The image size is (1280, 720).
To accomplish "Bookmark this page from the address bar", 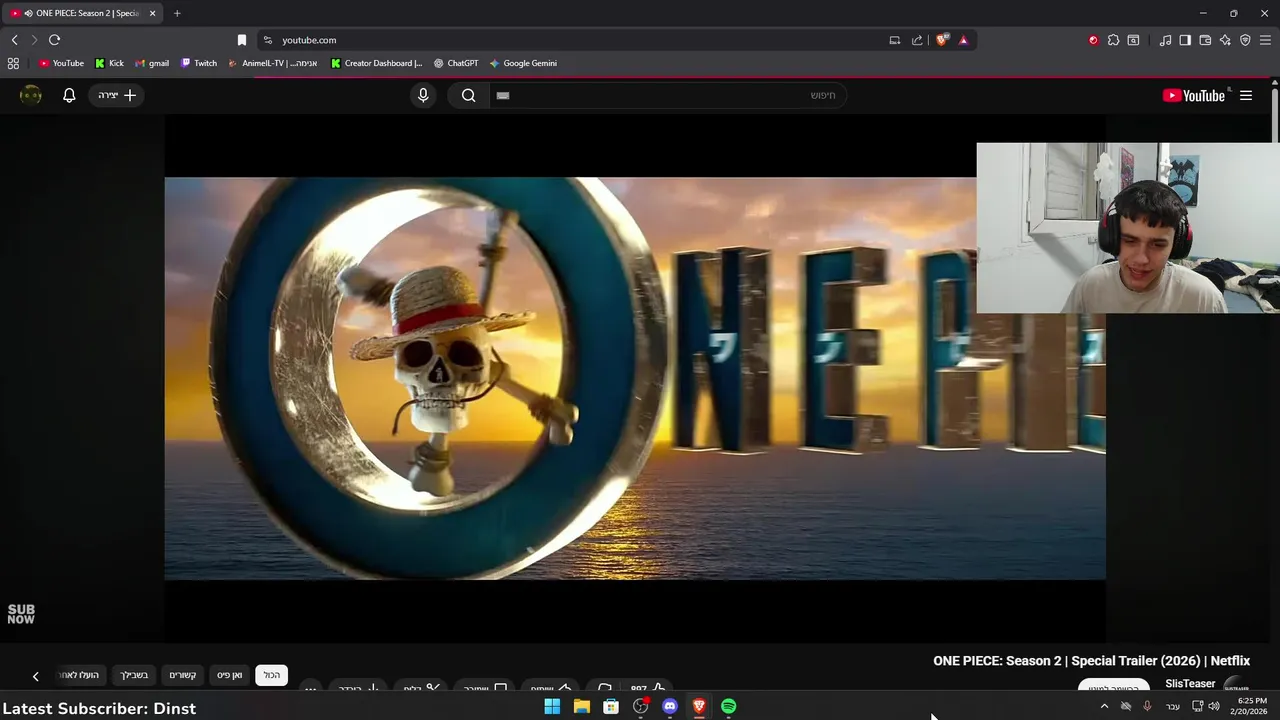I will point(241,40).
